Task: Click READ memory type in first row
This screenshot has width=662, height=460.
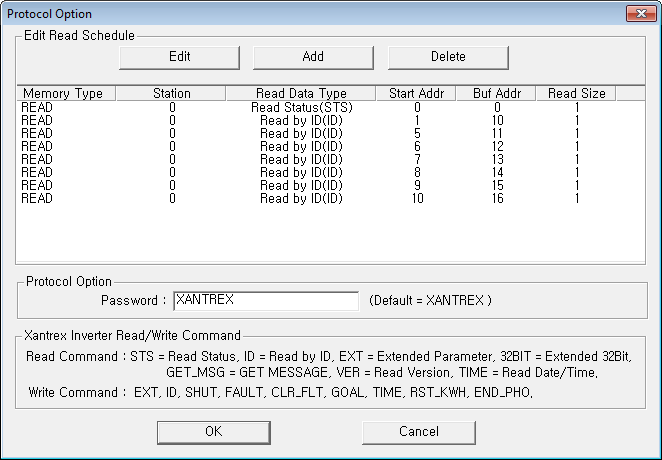Action: (37, 108)
